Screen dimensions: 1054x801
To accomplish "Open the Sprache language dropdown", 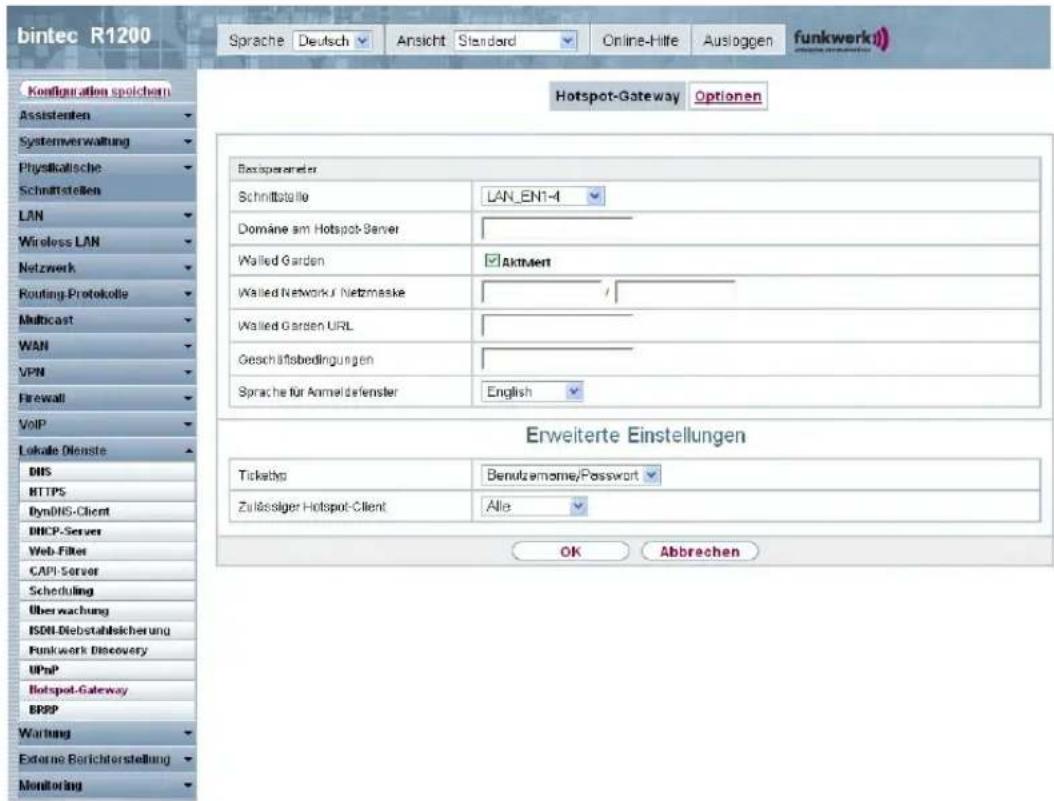I will pos(333,40).
